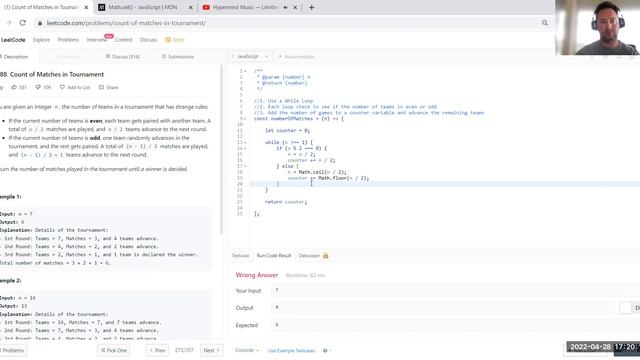Go to the Next problem
Image resolution: width=640 pixels, height=360 pixels.
point(211,351)
